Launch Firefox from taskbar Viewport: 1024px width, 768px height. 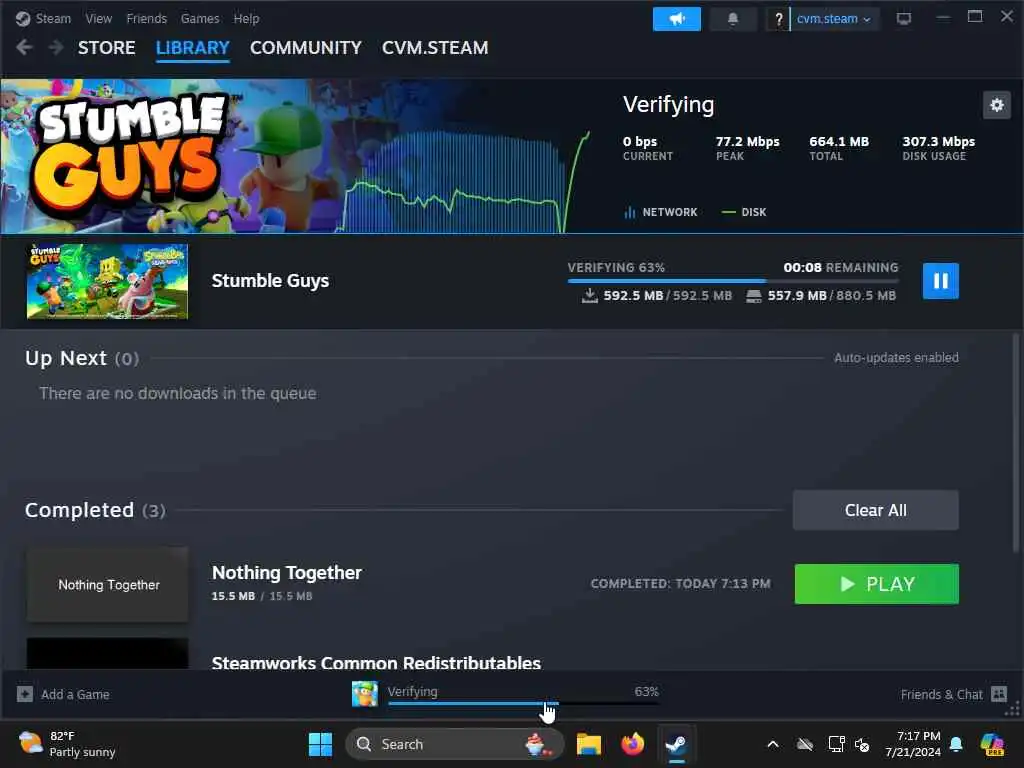click(632, 744)
